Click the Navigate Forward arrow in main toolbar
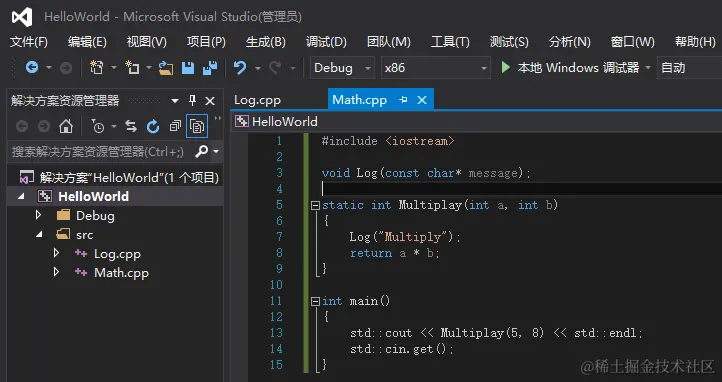Image resolution: width=722 pixels, height=382 pixels. [66, 68]
